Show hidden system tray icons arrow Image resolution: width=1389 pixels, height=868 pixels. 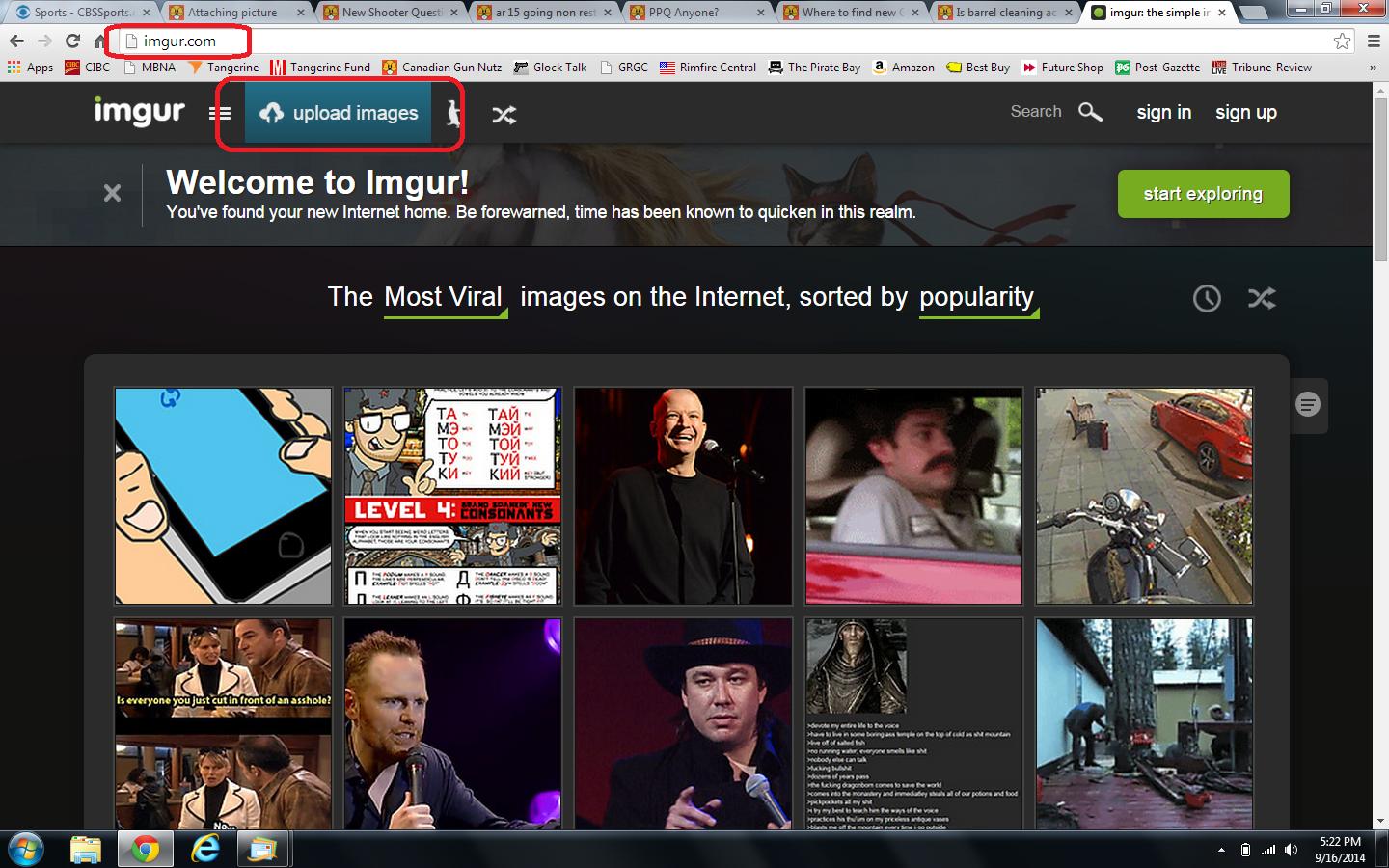pos(1221,850)
